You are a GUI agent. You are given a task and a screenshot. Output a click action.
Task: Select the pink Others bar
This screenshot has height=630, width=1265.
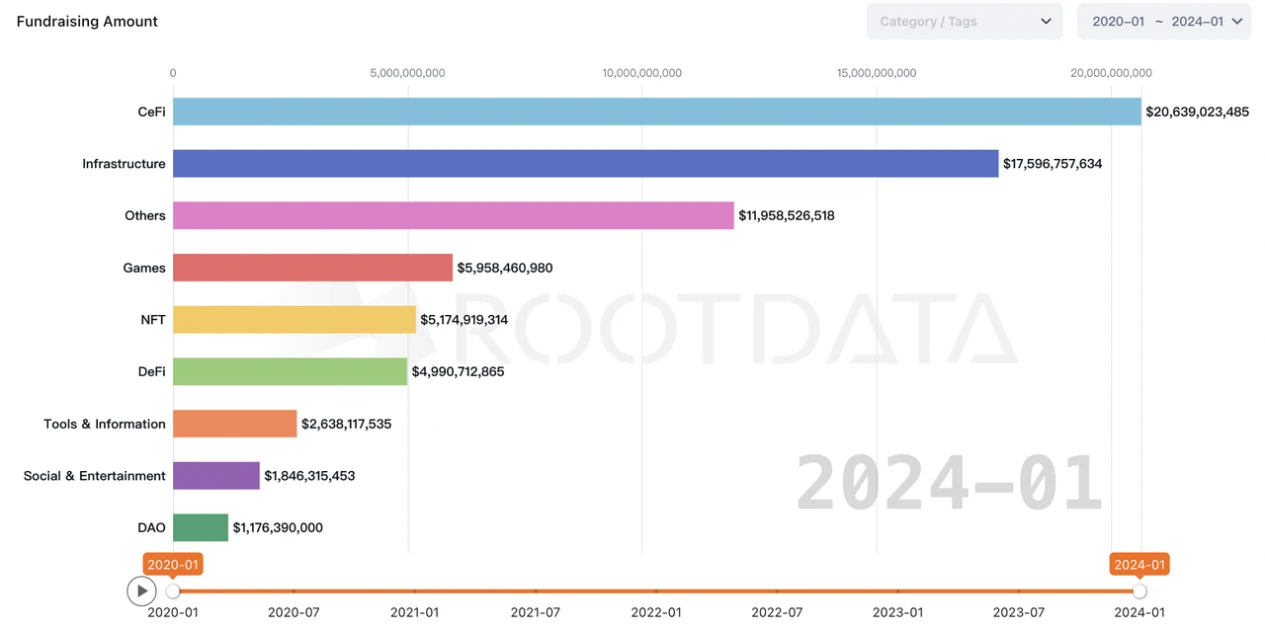[453, 215]
